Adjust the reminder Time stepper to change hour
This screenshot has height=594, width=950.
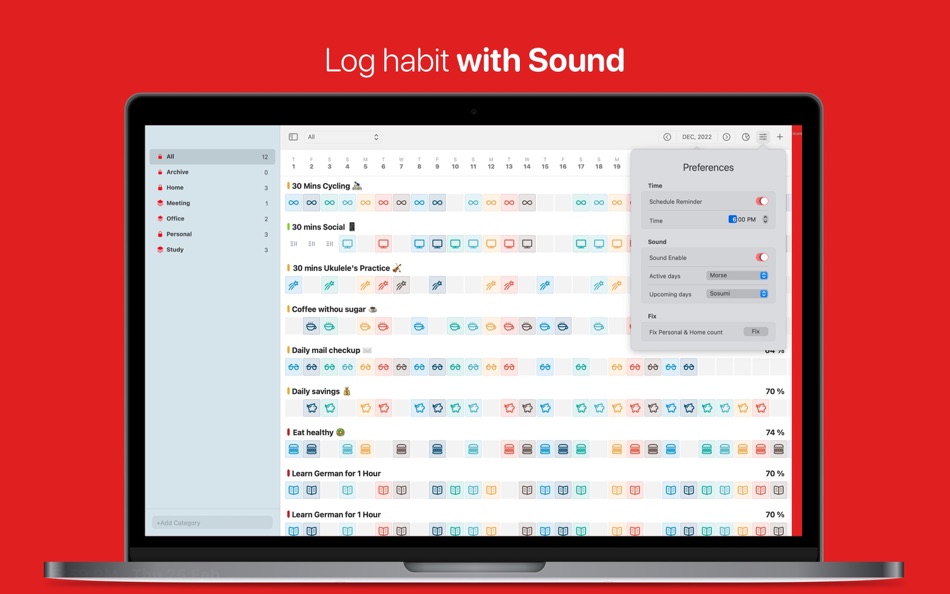click(x=766, y=219)
